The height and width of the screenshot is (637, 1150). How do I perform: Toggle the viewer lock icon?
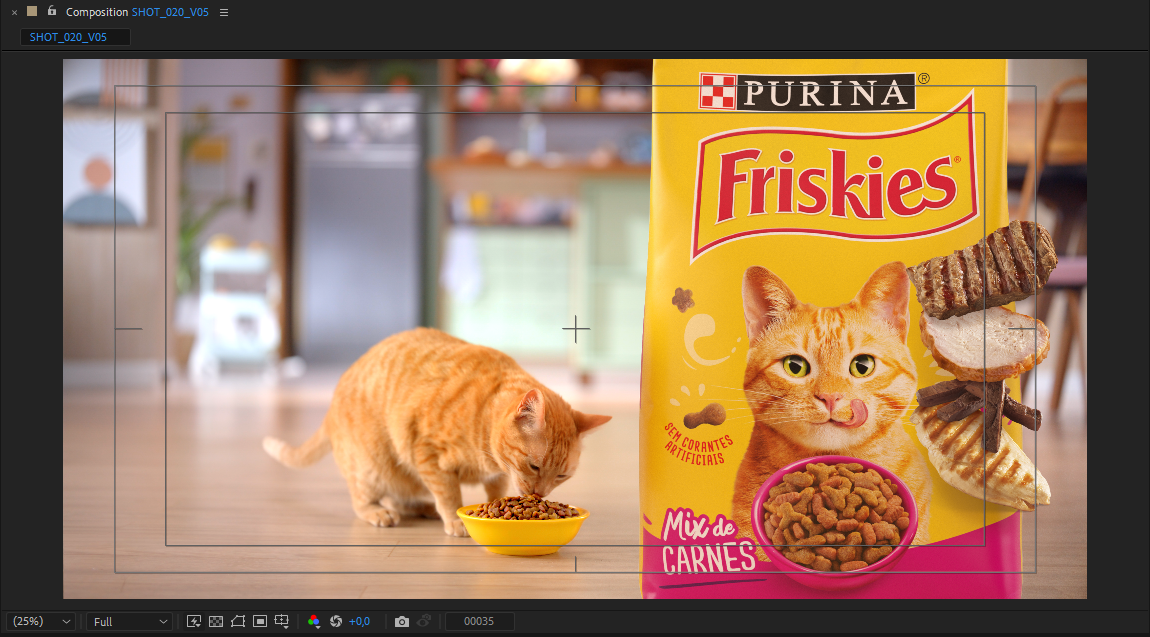(51, 11)
